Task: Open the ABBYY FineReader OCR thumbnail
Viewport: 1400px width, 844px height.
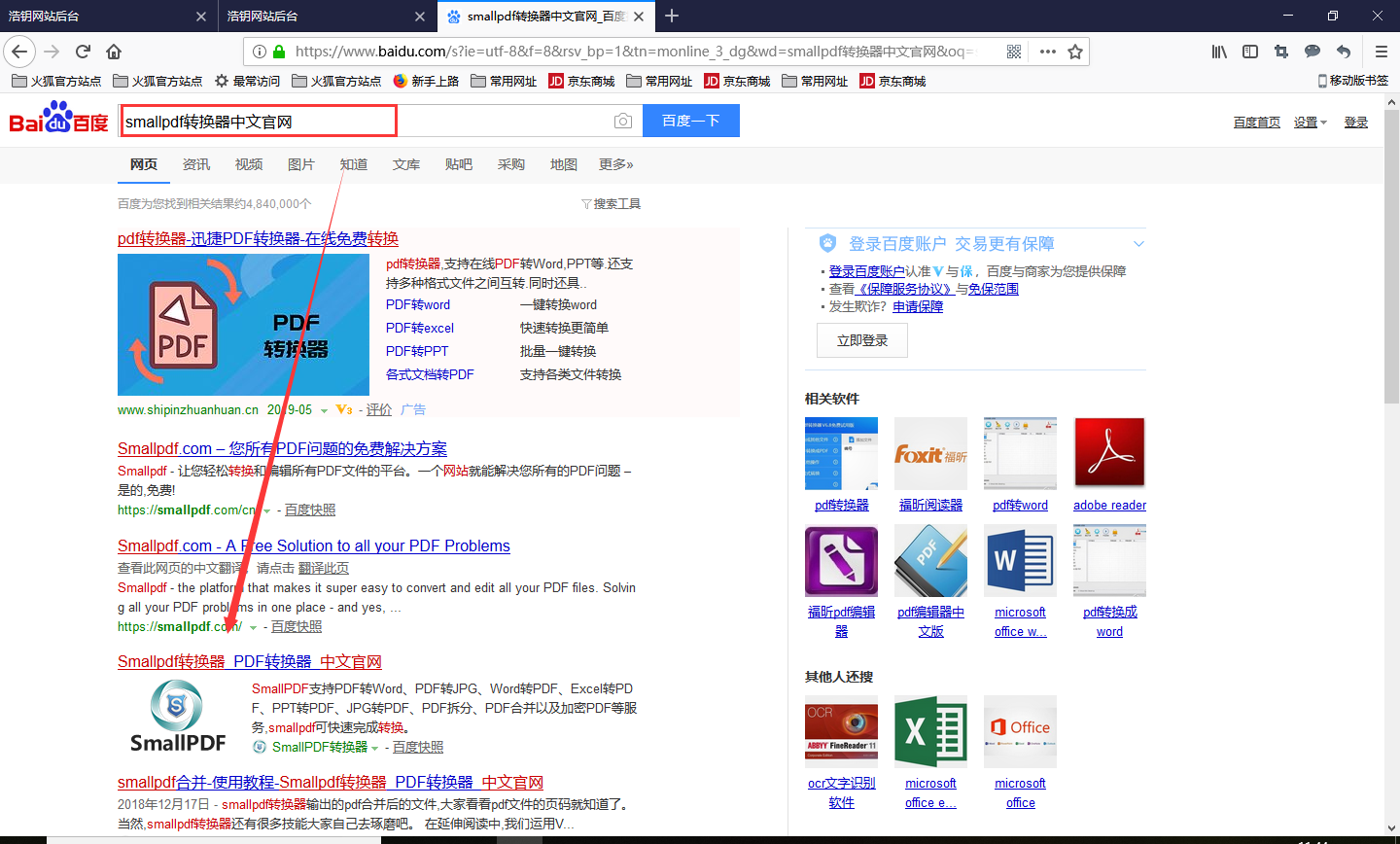Action: [841, 732]
